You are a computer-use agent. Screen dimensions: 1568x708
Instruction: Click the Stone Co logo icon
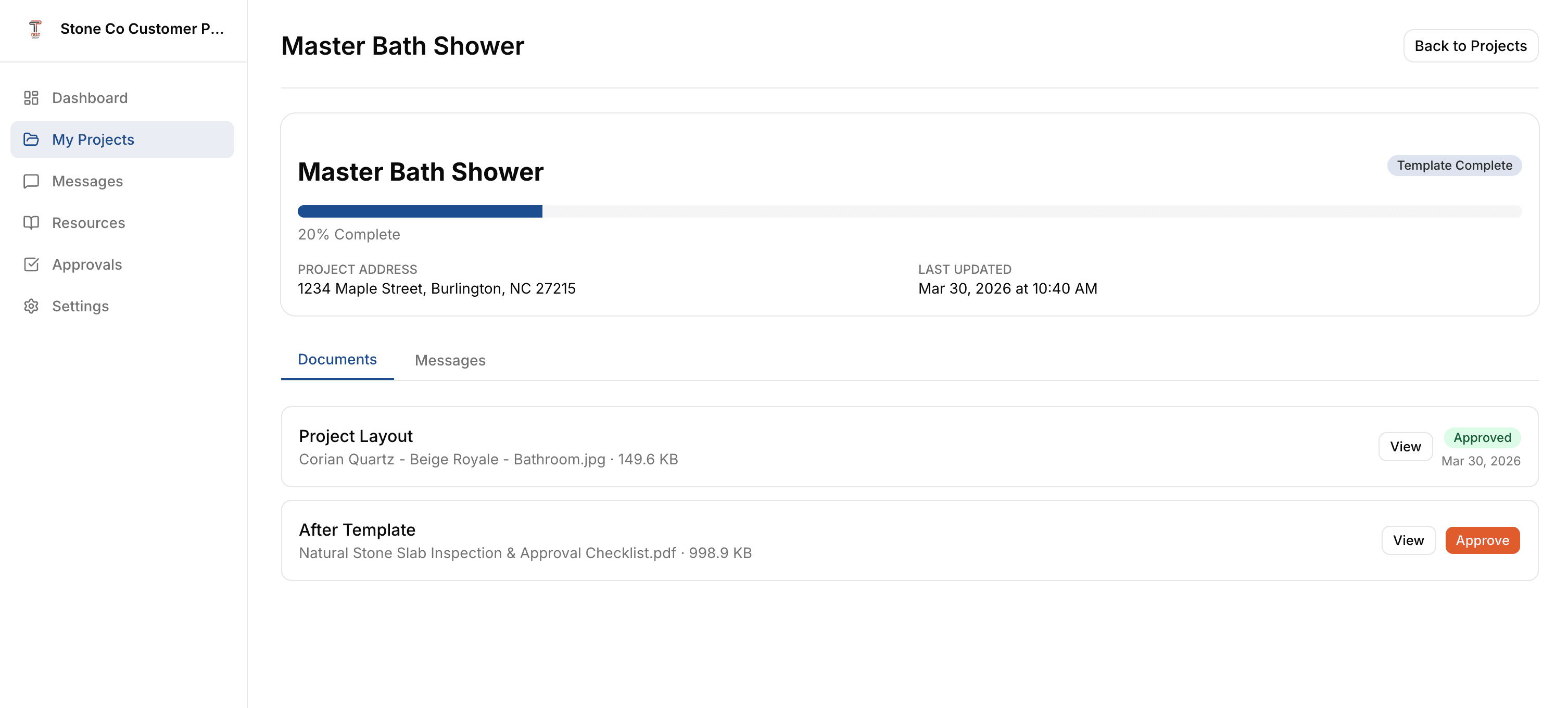tap(35, 28)
